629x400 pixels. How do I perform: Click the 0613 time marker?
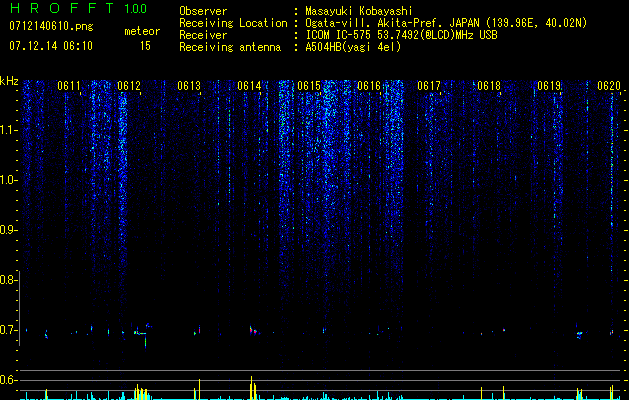tap(189, 86)
